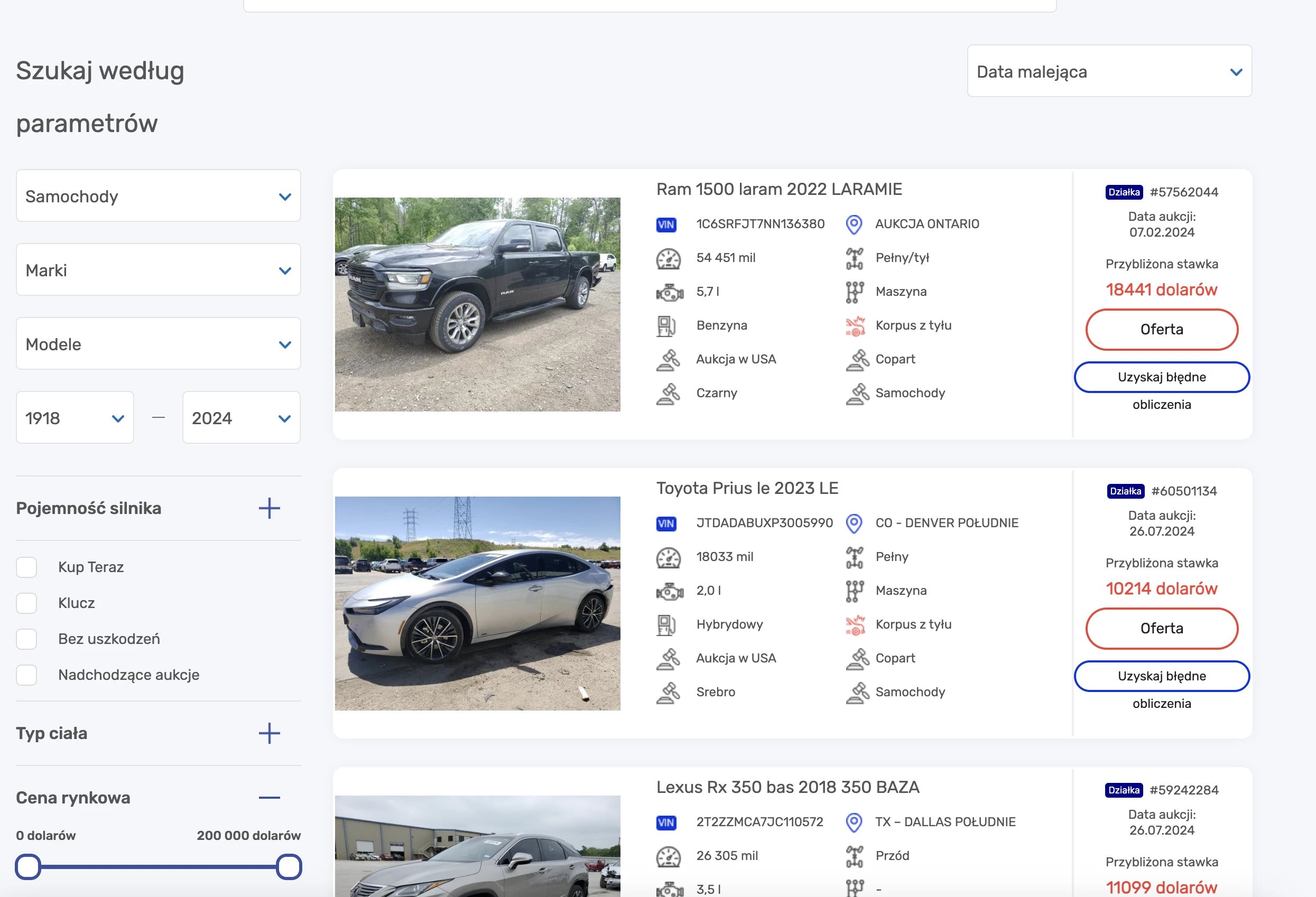Tick the Klucz checkbox
Viewport: 1316px width, 897px height.
click(26, 603)
